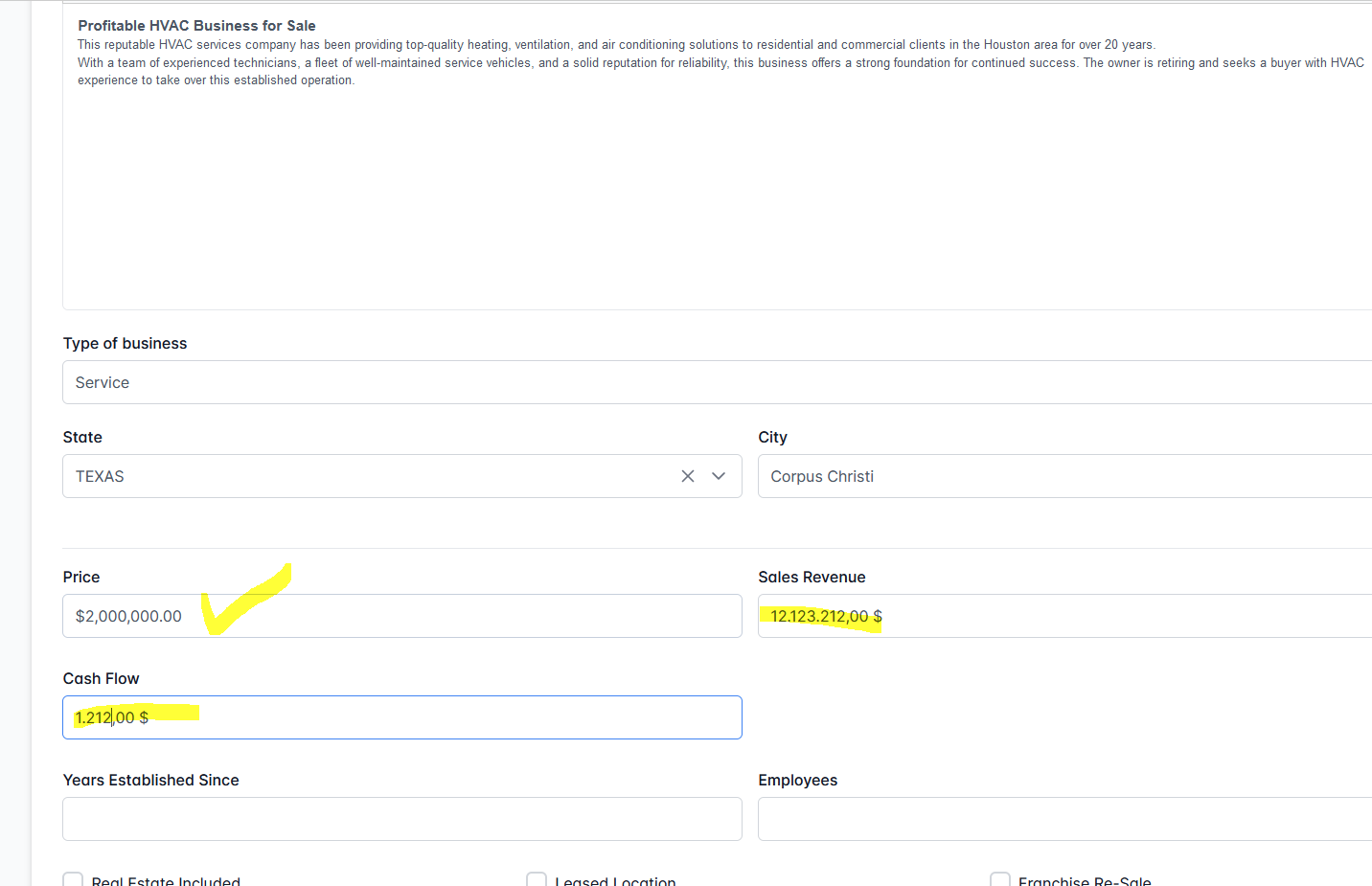Clear the TEXAS state selection

[x=687, y=476]
